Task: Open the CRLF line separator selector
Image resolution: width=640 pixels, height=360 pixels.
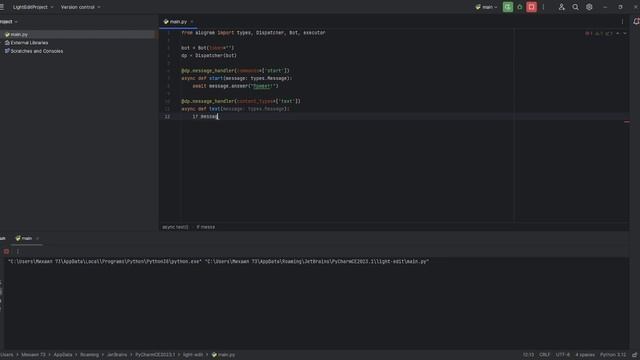Action: pos(544,355)
